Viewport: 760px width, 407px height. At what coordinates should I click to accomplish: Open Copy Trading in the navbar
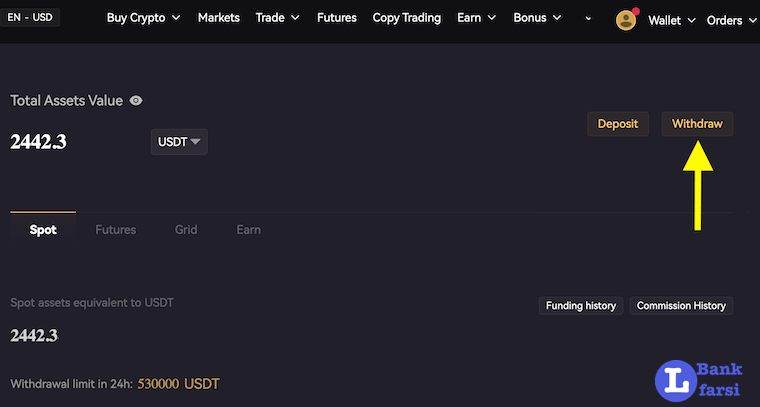407,18
